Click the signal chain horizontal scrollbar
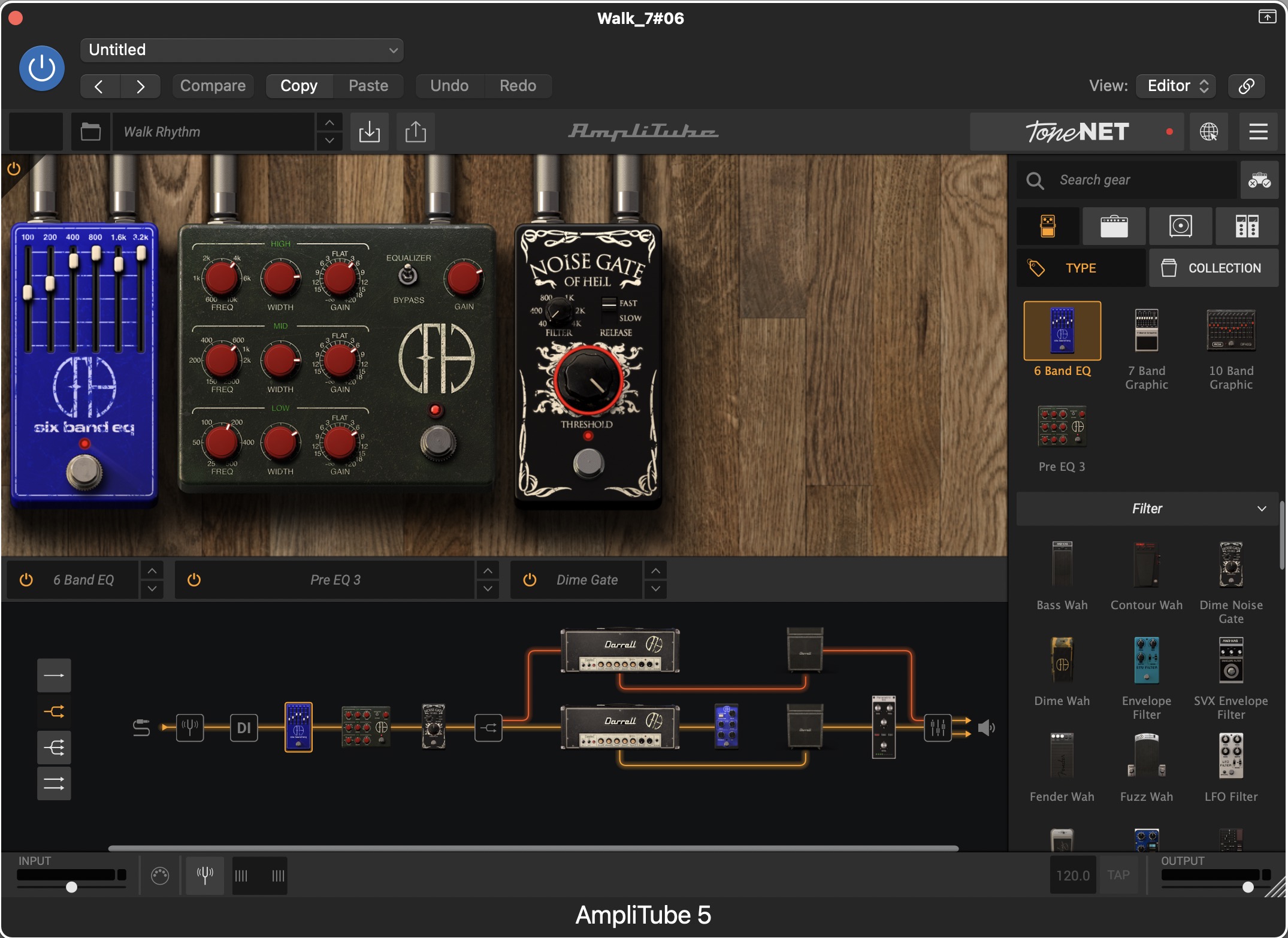1288x938 pixels. (x=533, y=848)
